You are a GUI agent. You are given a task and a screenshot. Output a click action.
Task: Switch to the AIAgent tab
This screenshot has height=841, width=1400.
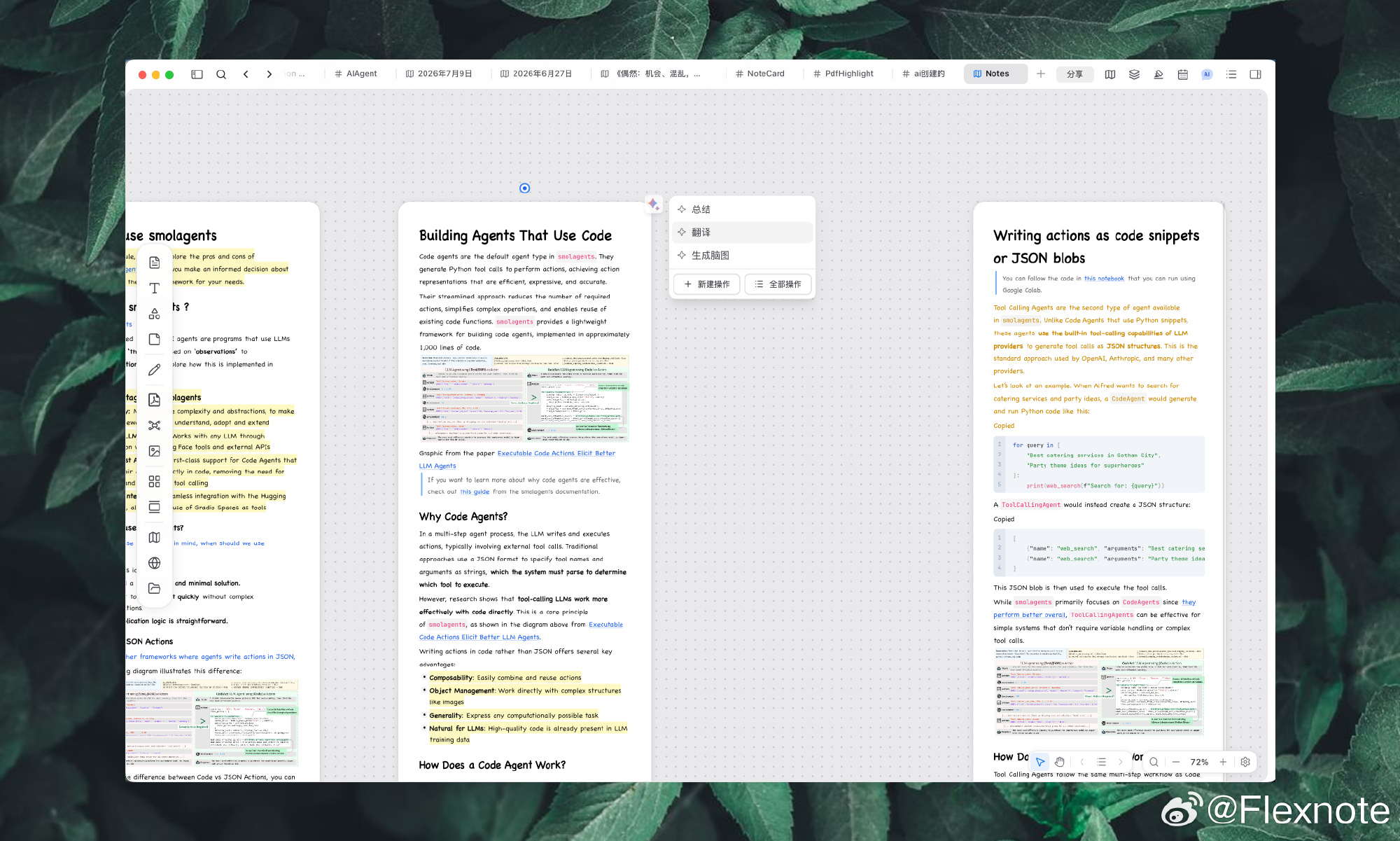[x=356, y=74]
